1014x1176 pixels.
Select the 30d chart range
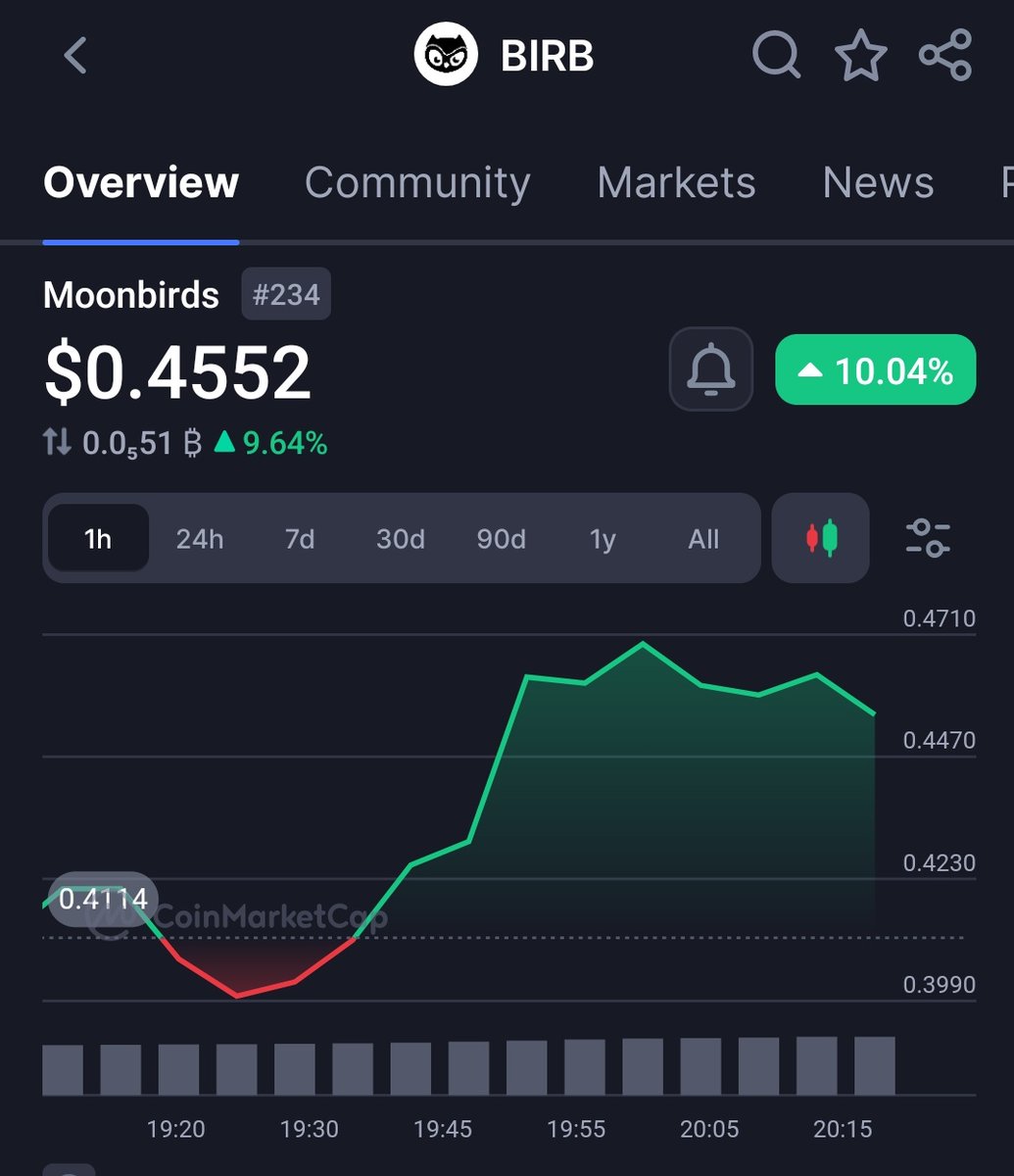[401, 539]
